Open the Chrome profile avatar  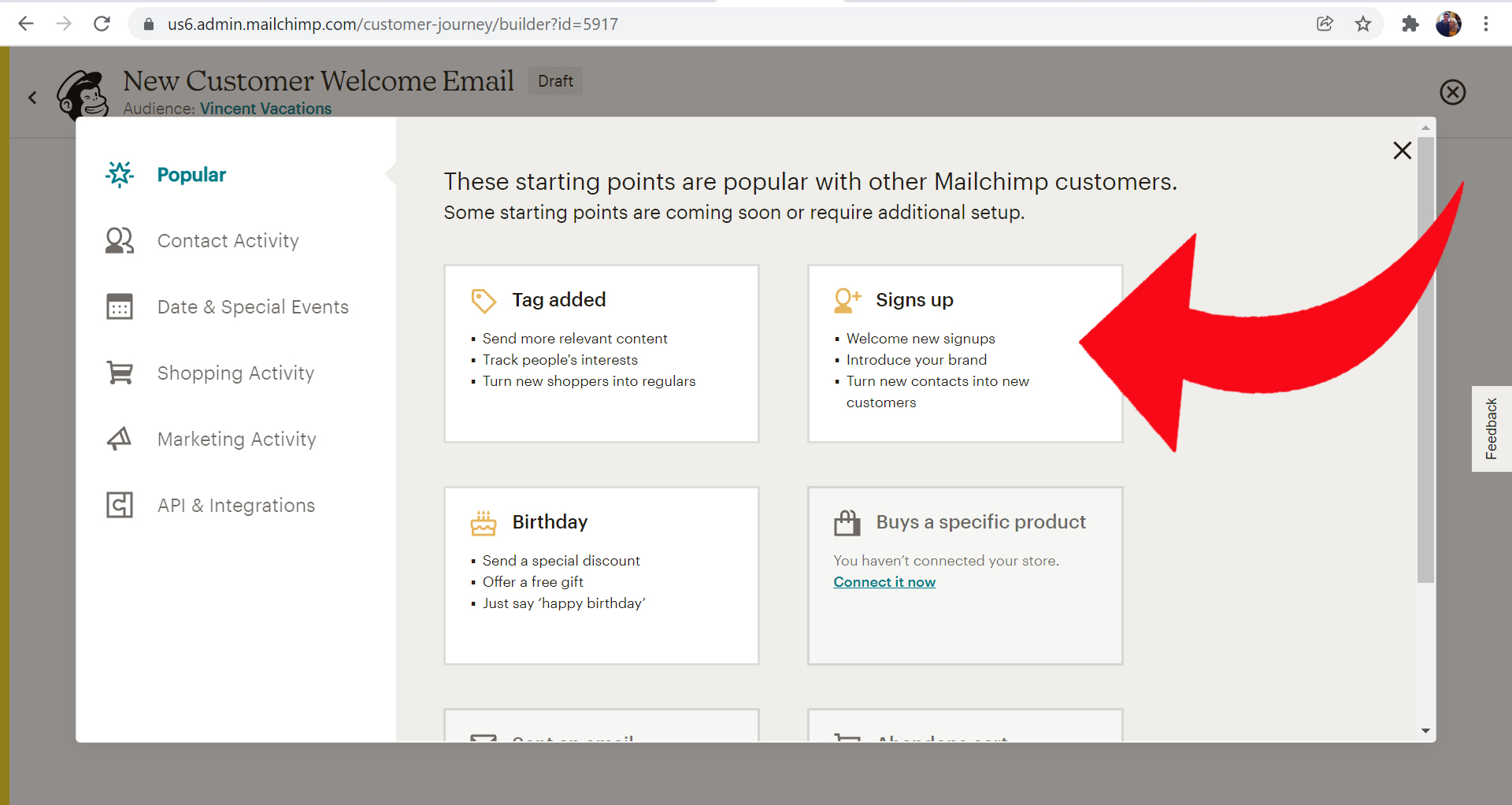[x=1448, y=24]
